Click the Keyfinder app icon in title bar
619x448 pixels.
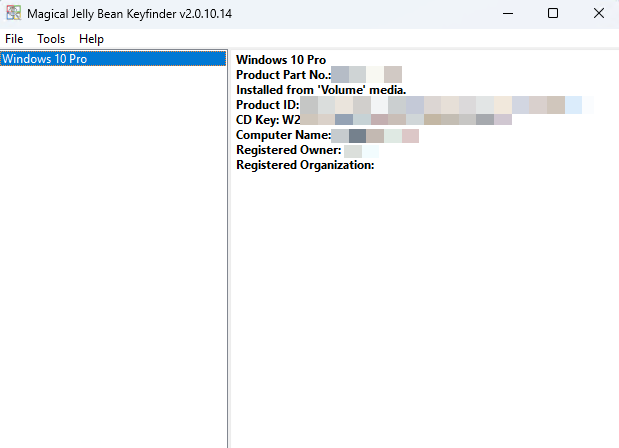click(12, 13)
